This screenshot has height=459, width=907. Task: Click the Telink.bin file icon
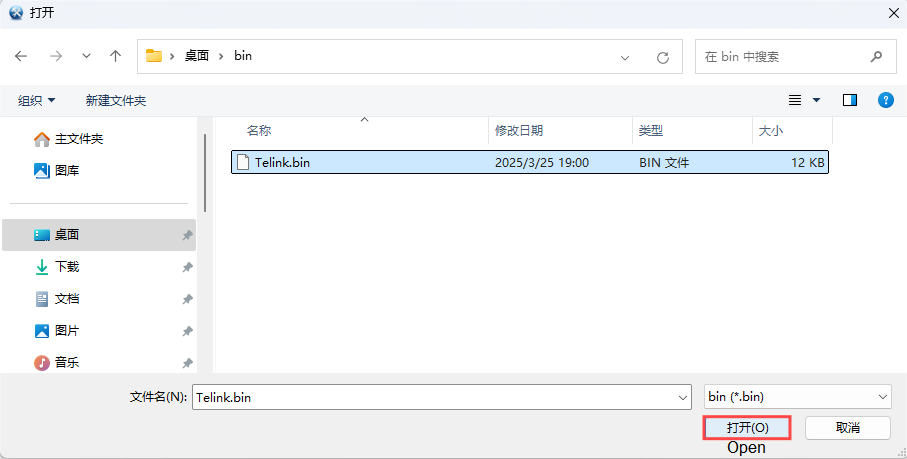click(x=244, y=162)
